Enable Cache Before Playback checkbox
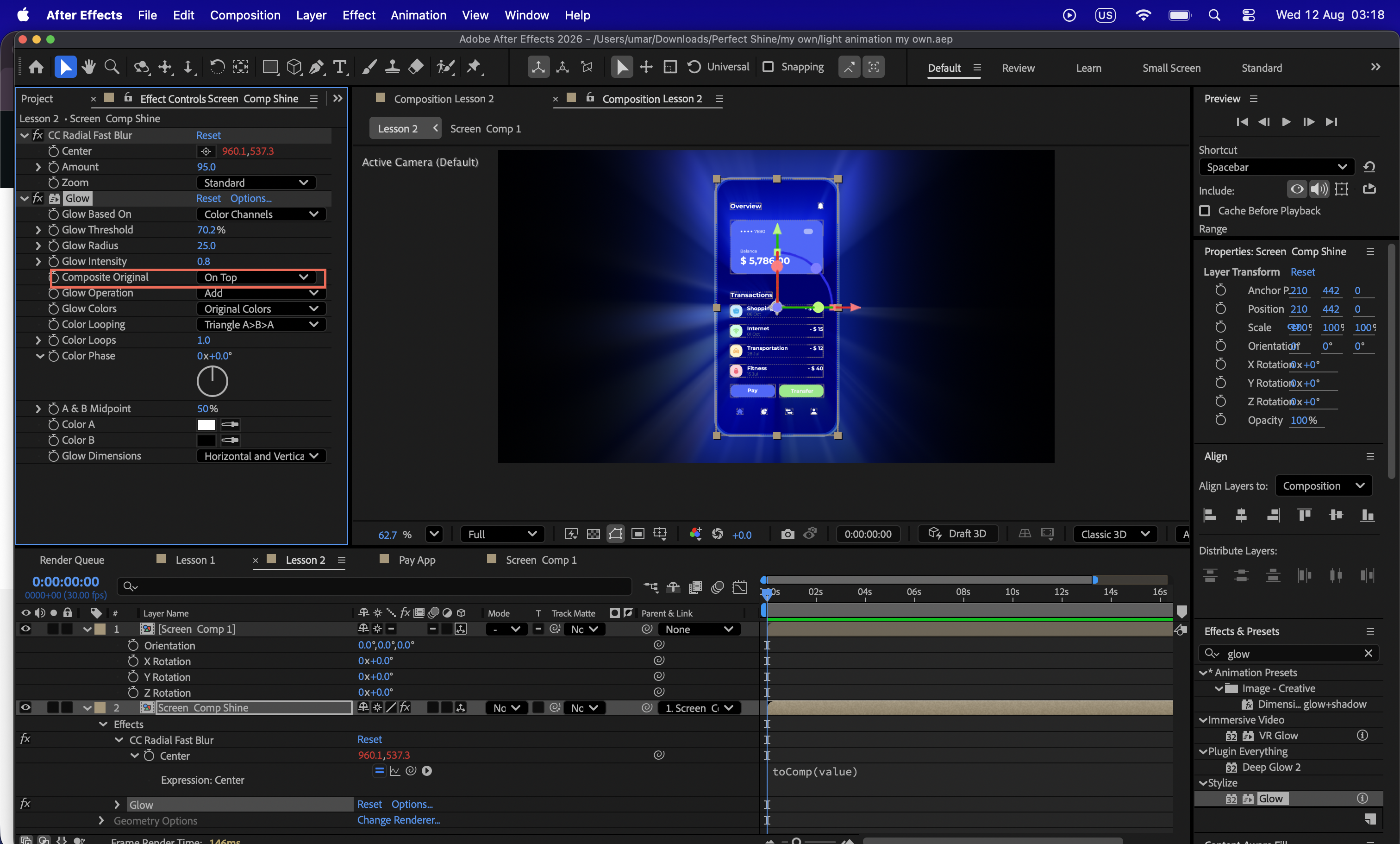Screen dimensions: 1400x844 [x=1205, y=211]
